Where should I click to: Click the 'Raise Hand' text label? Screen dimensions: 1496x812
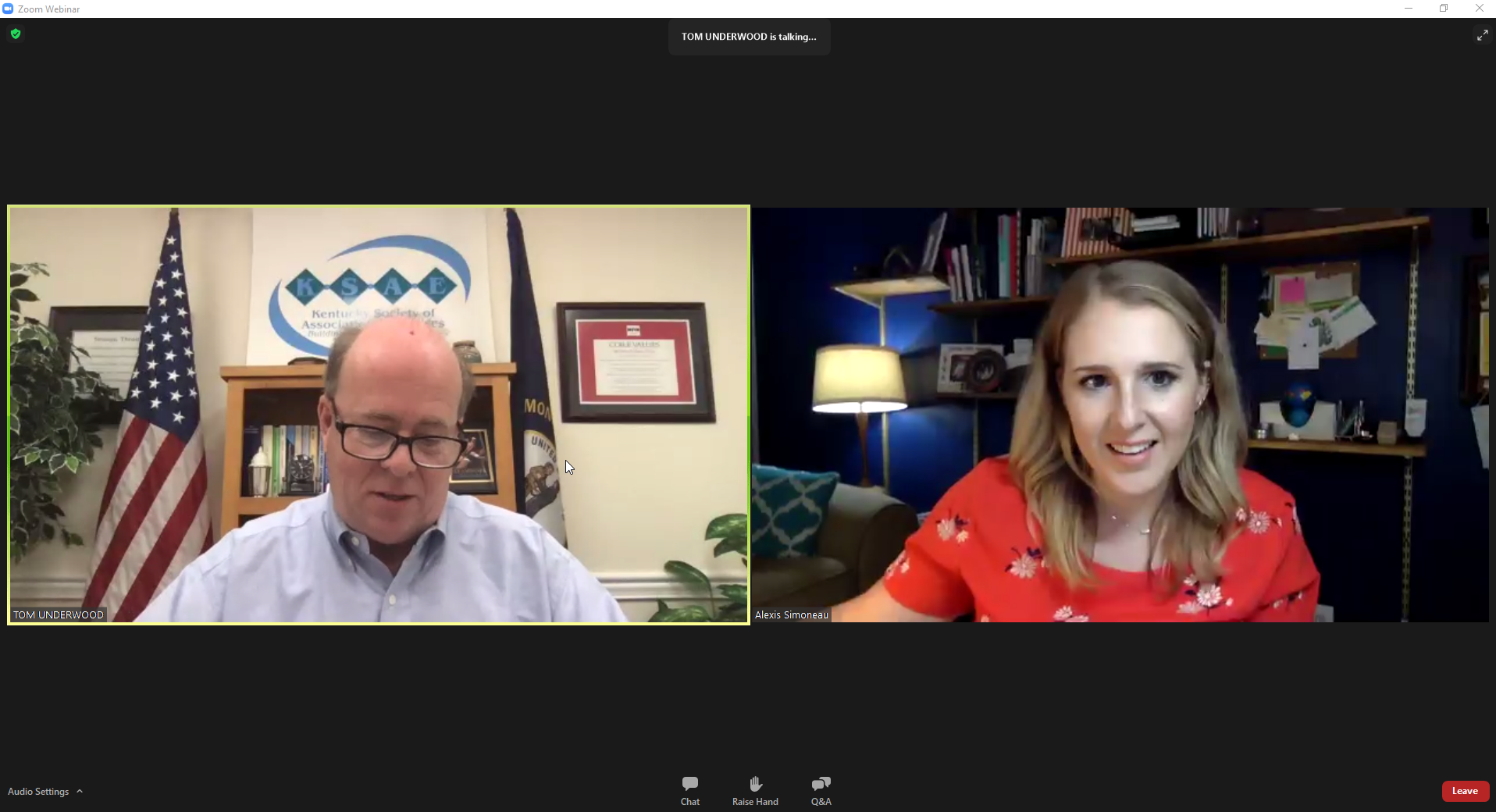(x=755, y=802)
